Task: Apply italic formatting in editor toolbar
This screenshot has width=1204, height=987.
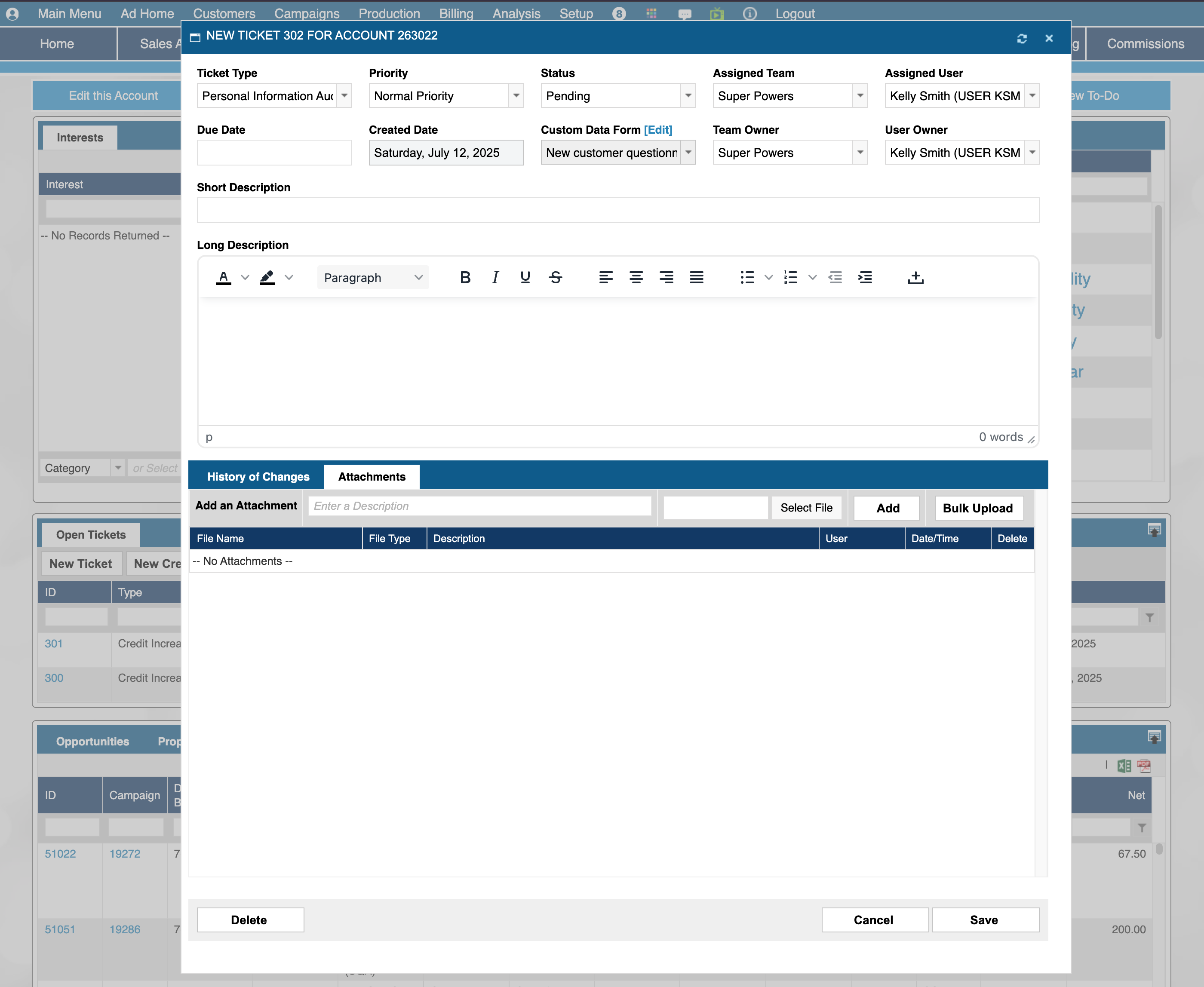Action: point(495,277)
